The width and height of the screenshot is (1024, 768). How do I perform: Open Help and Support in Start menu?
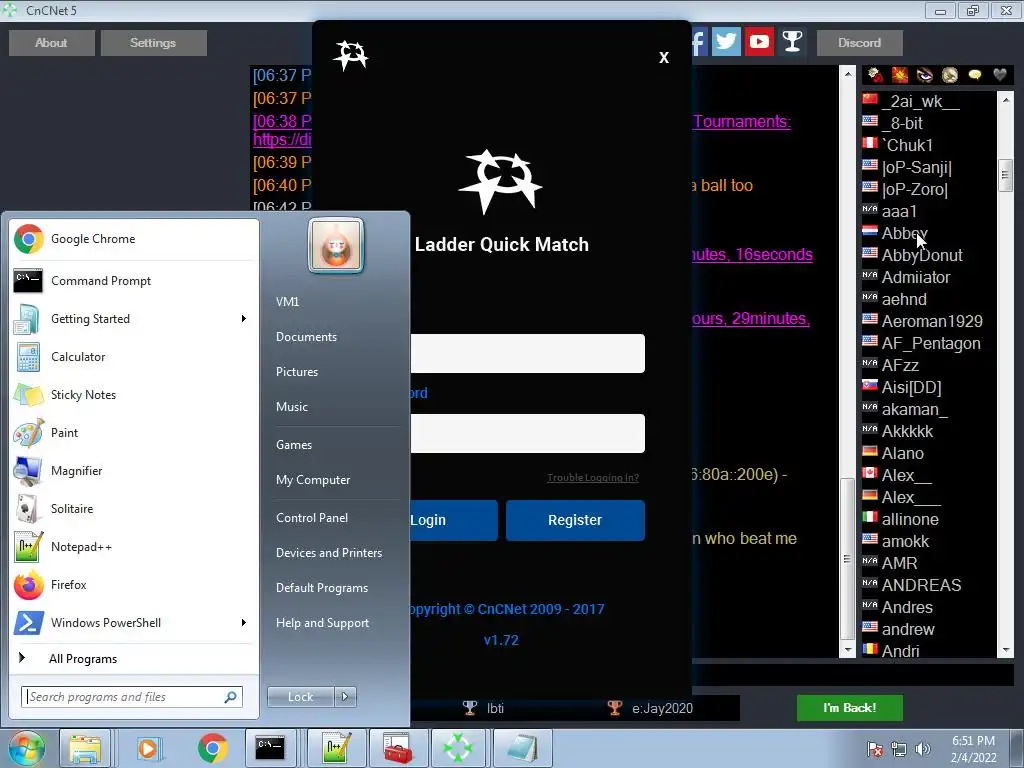pyautogui.click(x=323, y=623)
